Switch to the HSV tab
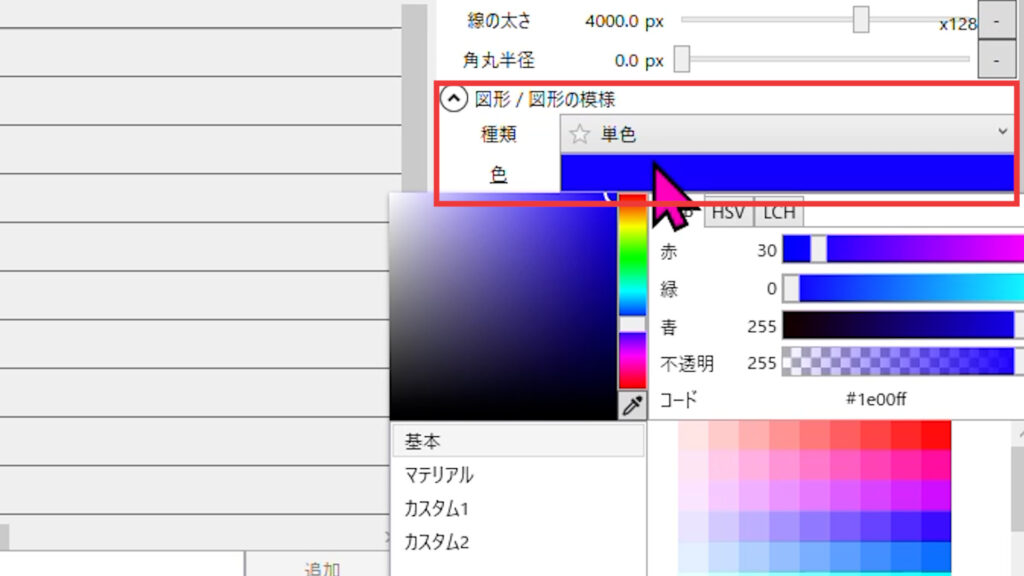The image size is (1024, 576). pyautogui.click(x=727, y=212)
